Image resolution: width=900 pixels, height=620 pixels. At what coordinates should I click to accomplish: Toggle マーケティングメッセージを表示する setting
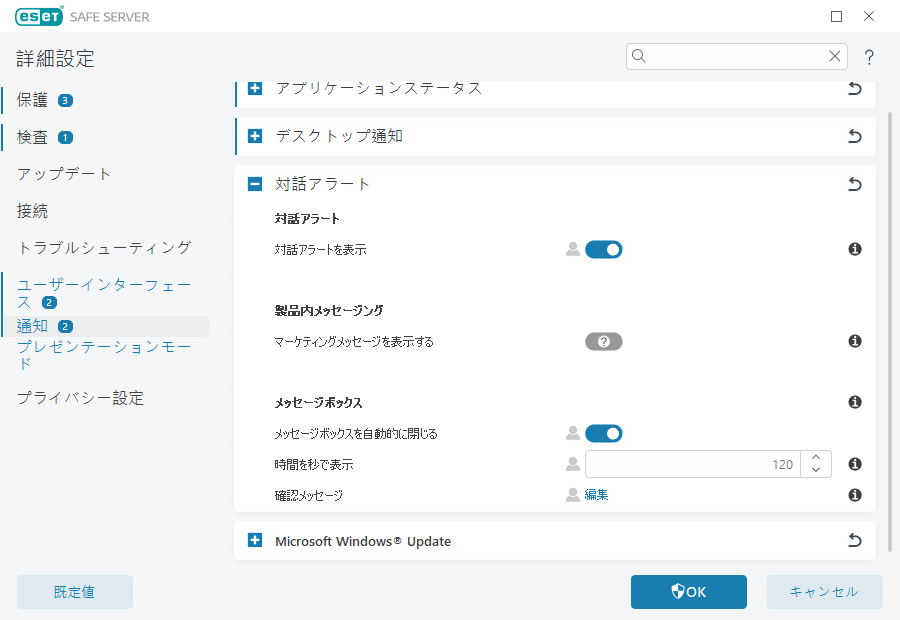604,341
